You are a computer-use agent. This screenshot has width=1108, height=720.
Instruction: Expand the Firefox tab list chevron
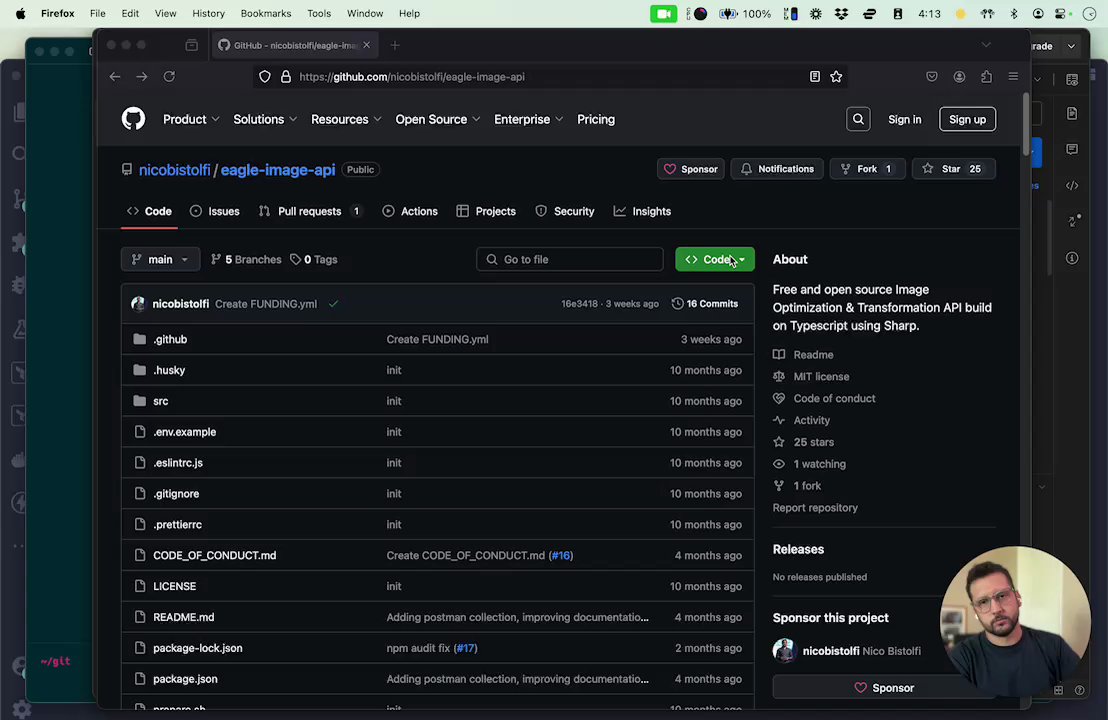[986, 45]
